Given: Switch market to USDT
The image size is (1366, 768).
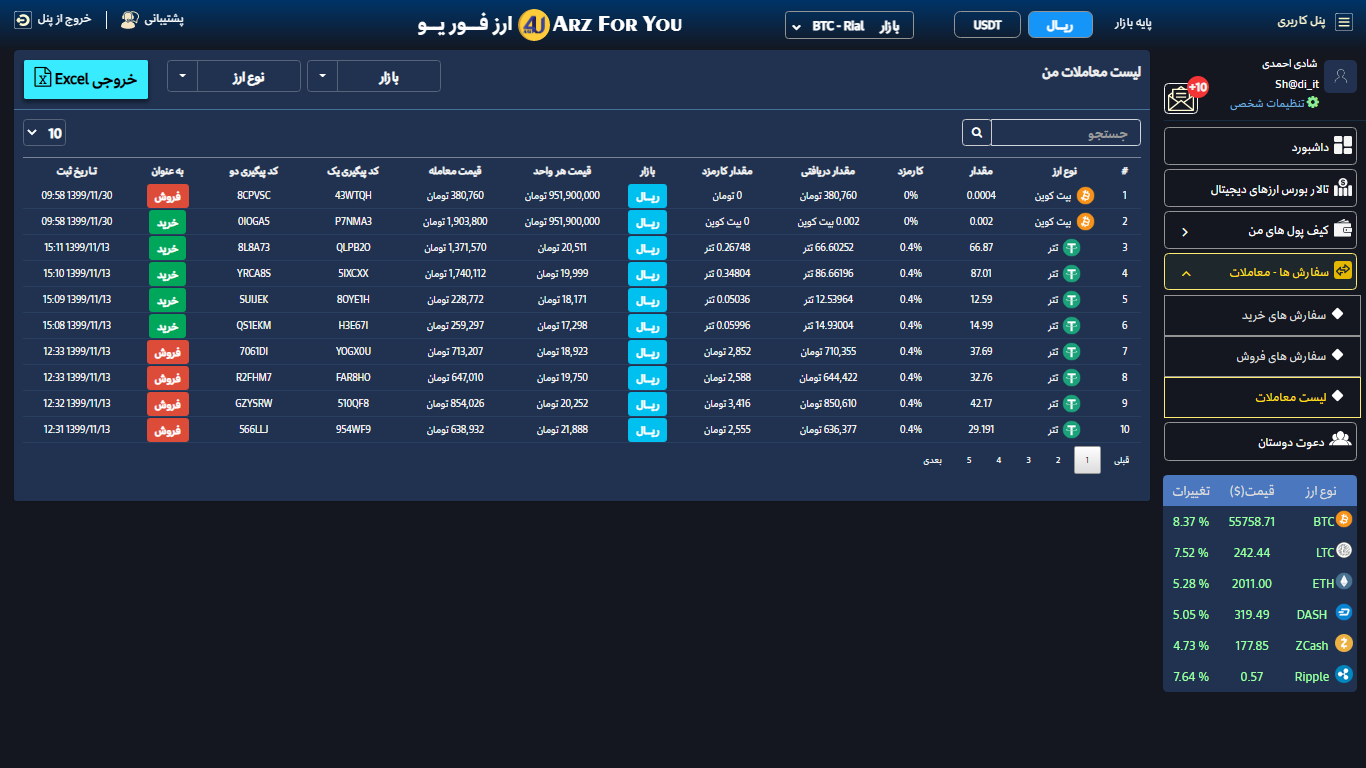Looking at the screenshot, I should coord(987,25).
